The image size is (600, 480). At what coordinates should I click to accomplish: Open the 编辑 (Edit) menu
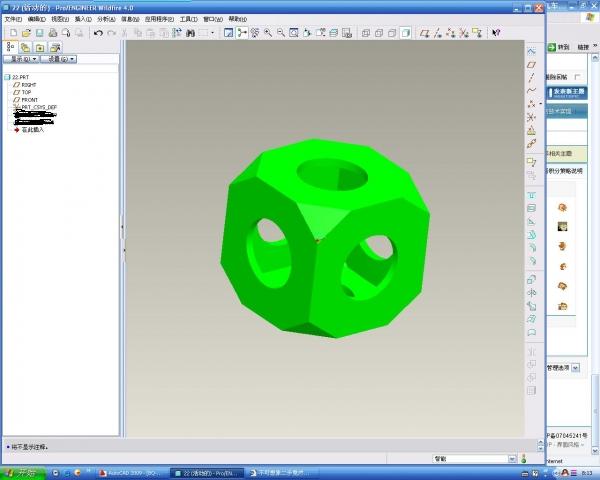(x=36, y=19)
